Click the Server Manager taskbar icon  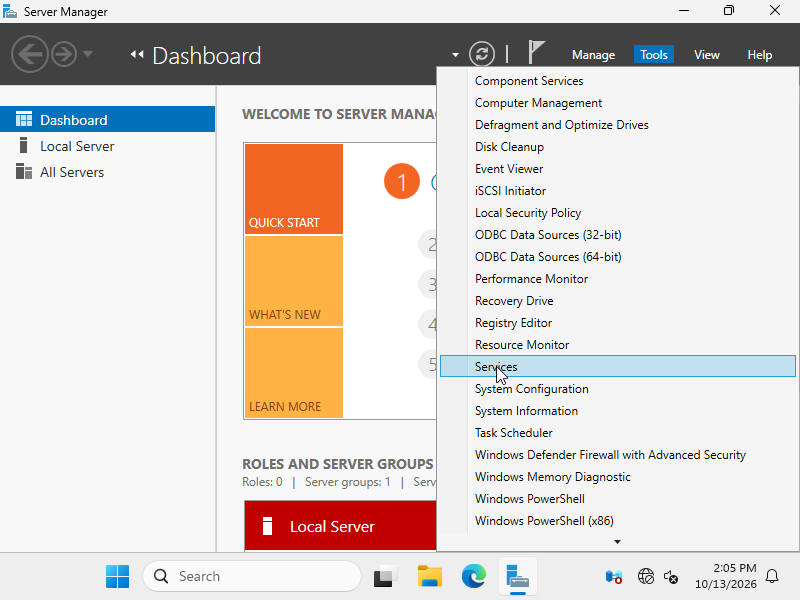(517, 576)
